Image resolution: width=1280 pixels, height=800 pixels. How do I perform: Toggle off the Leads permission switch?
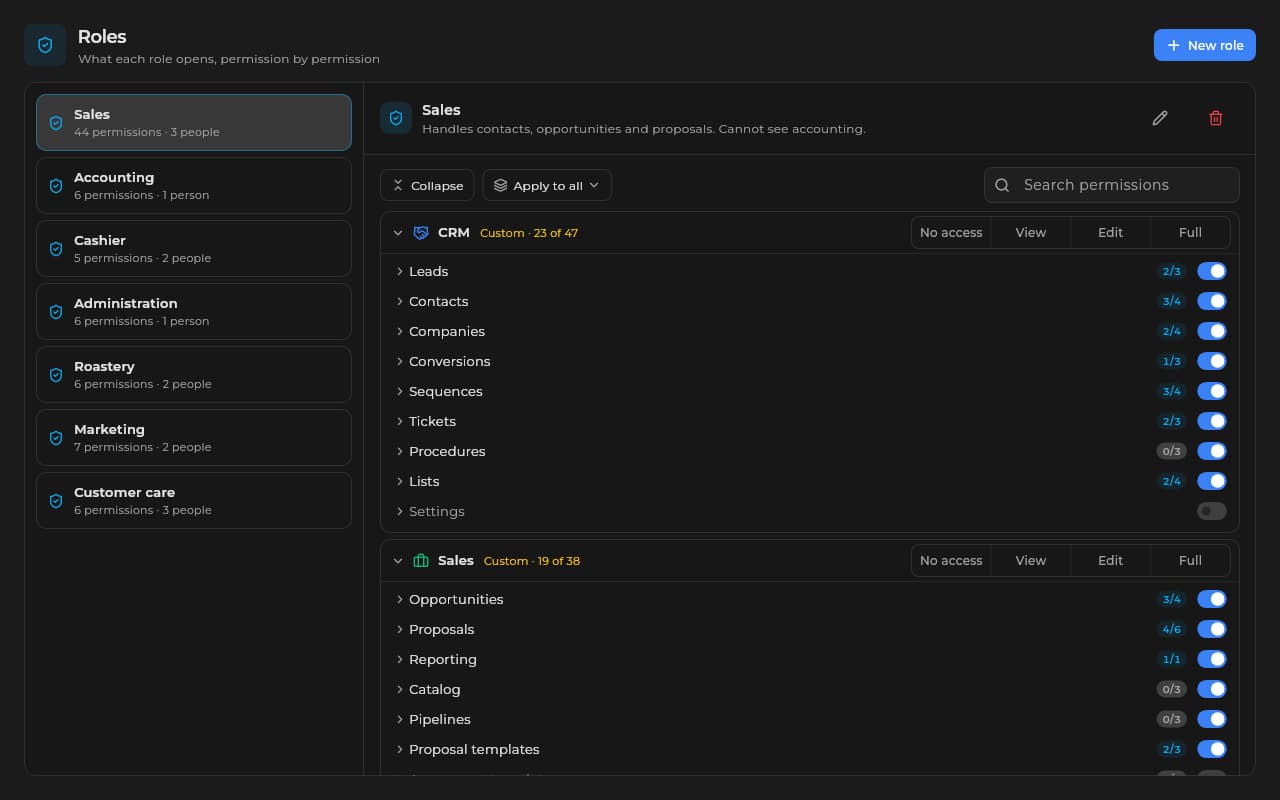(1212, 271)
